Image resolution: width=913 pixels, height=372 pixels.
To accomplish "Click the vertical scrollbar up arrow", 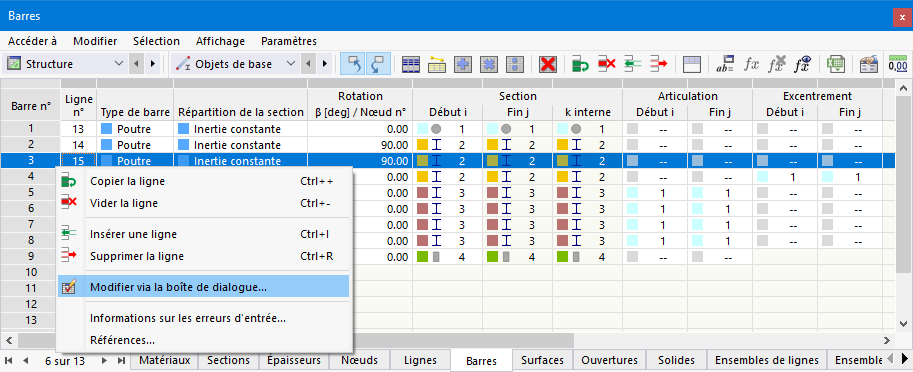I will pyautogui.click(x=903, y=88).
